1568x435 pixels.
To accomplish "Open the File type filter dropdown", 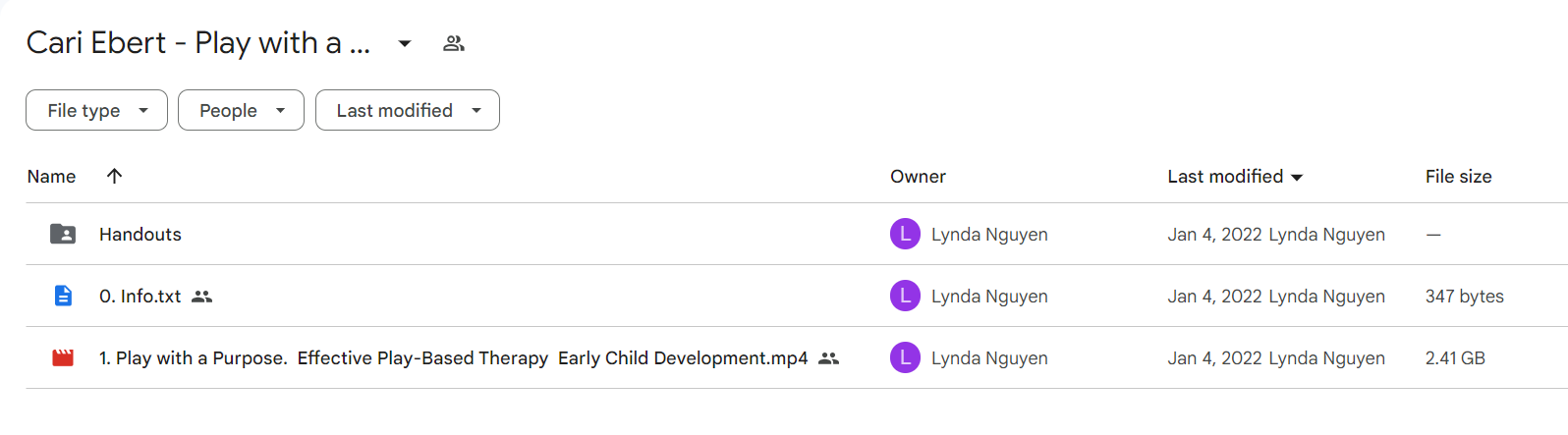I will click(x=96, y=110).
